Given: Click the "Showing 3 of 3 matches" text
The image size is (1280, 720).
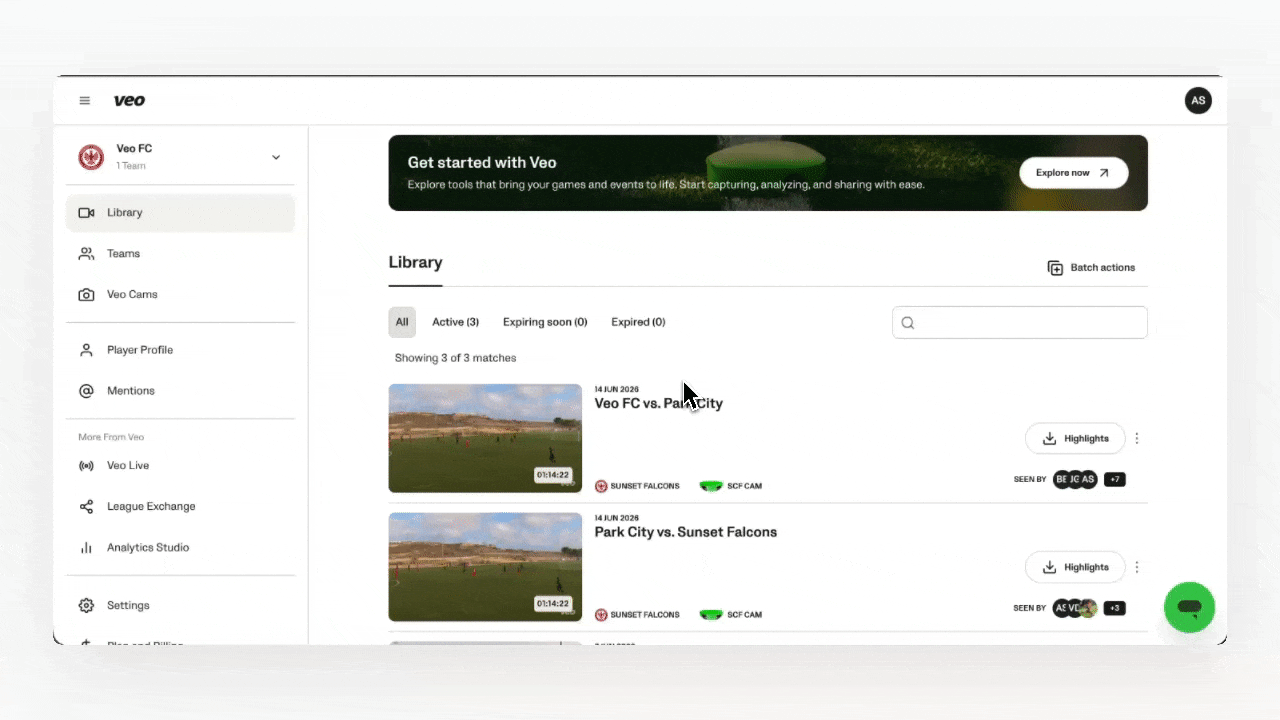Looking at the screenshot, I should [x=455, y=358].
